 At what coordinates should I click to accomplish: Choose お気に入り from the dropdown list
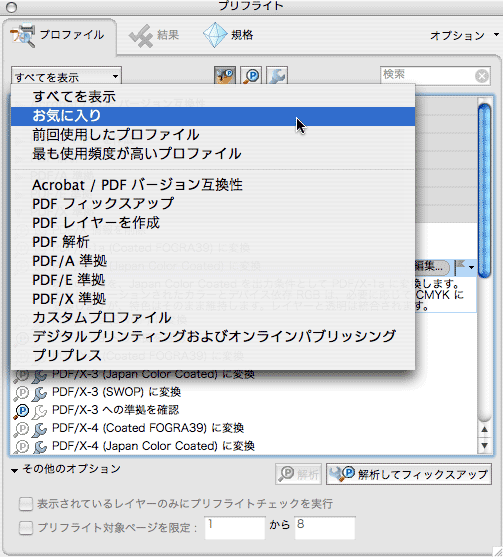coord(213,116)
